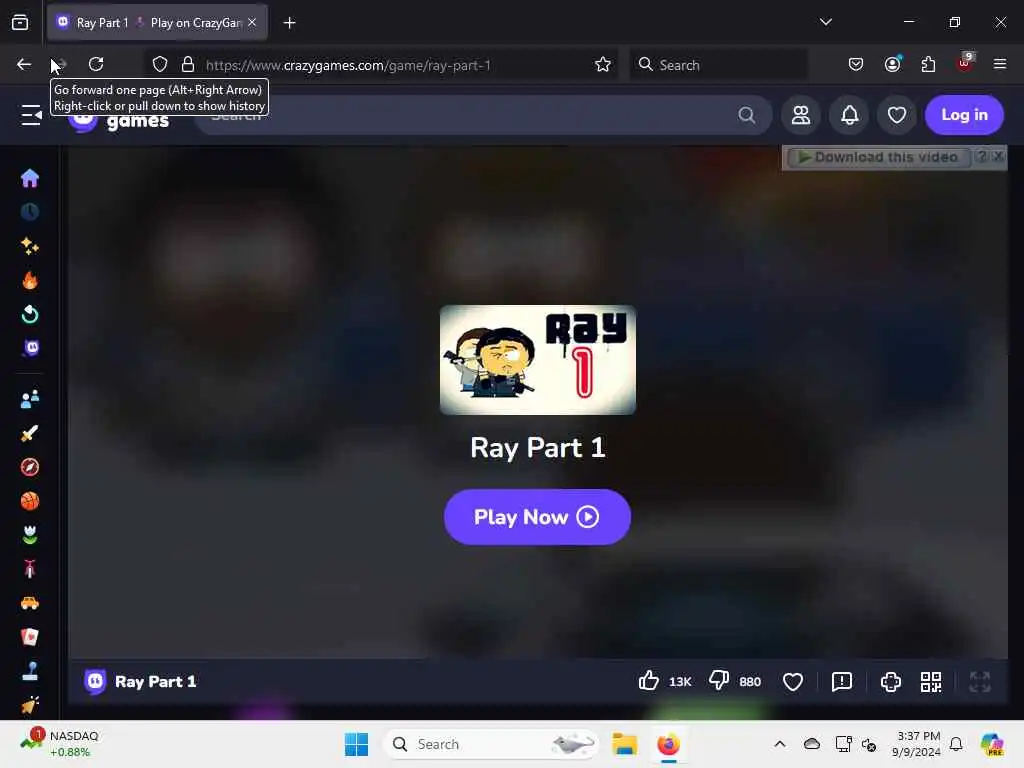Open the Basketball category icon
Image resolution: width=1024 pixels, height=768 pixels.
tap(30, 501)
